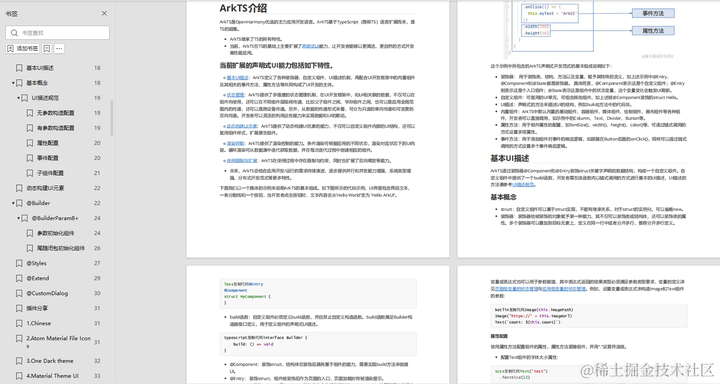Click the bookmark icon button beside 添加书签
Viewport: 720px width, 384px height.
click(x=46, y=48)
